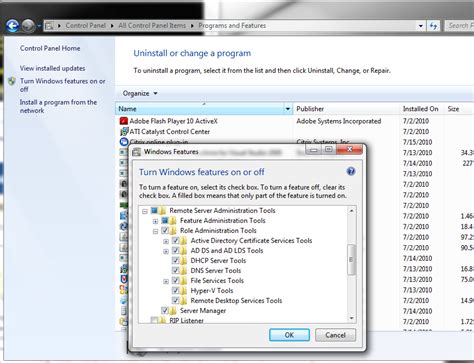The width and height of the screenshot is (474, 363).
Task: Click Turn Windows features on or off link
Action: (x=62, y=85)
